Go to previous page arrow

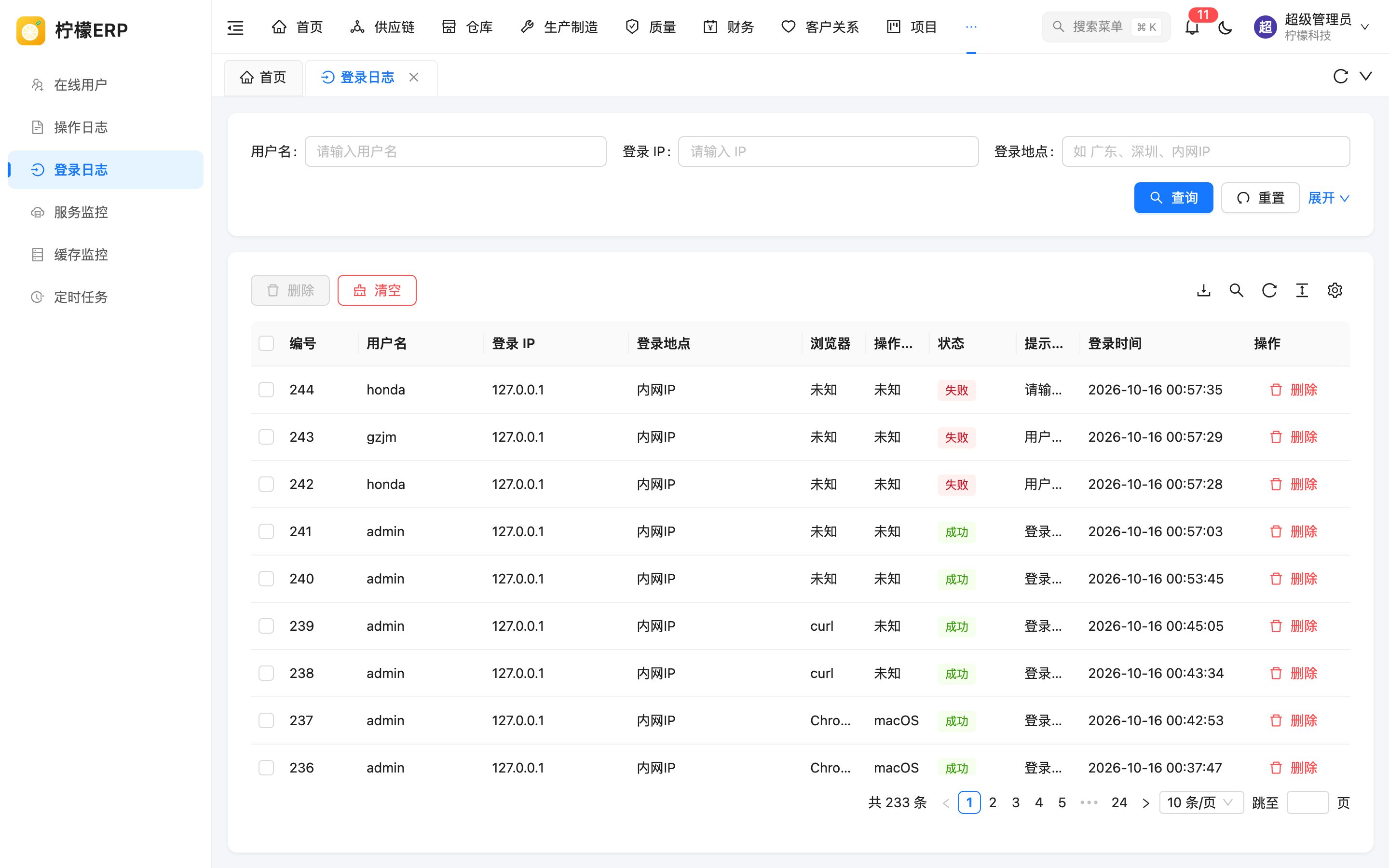[946, 802]
